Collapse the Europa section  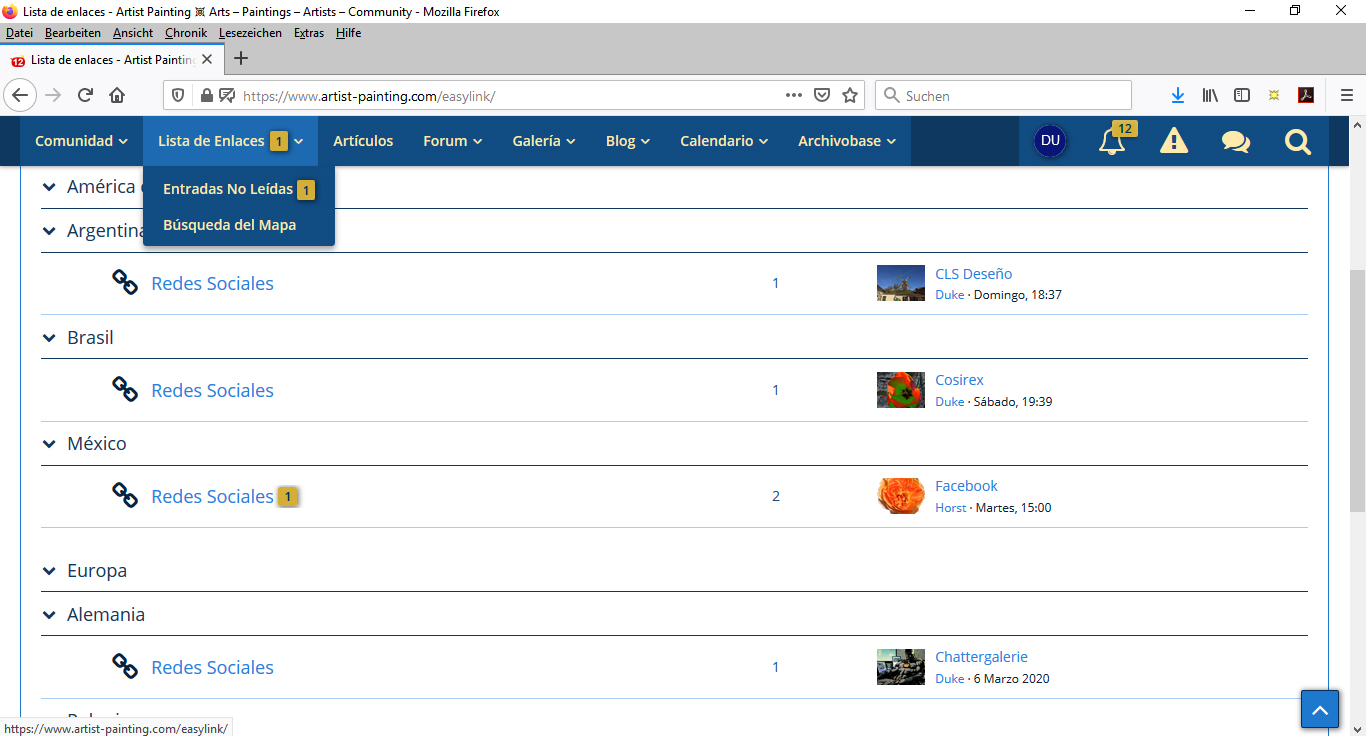[49, 571]
